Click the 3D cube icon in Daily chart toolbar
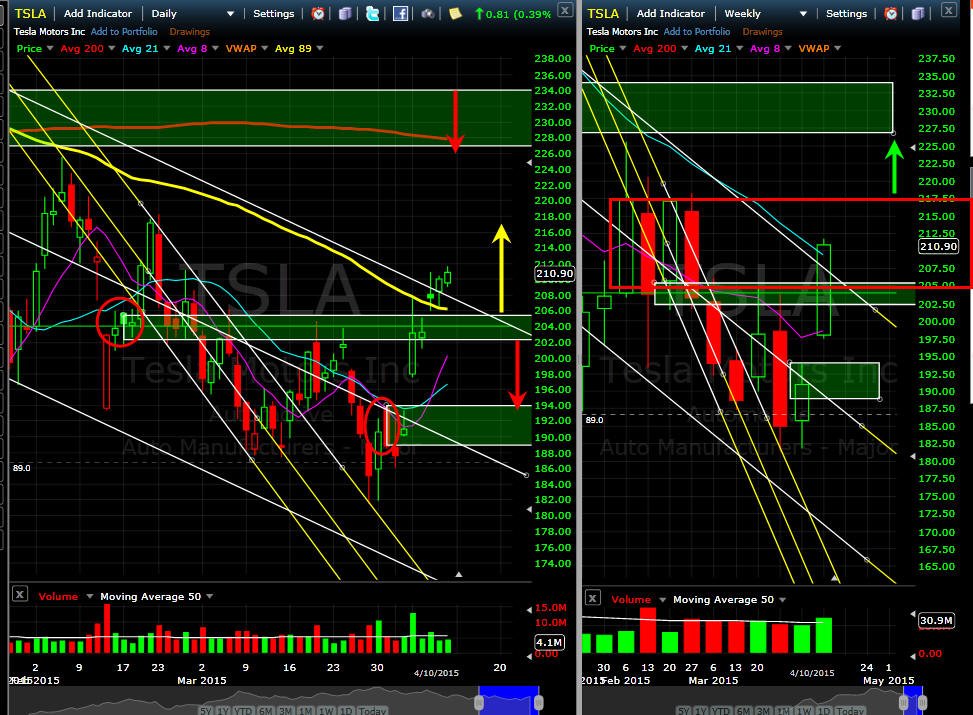 (x=345, y=13)
